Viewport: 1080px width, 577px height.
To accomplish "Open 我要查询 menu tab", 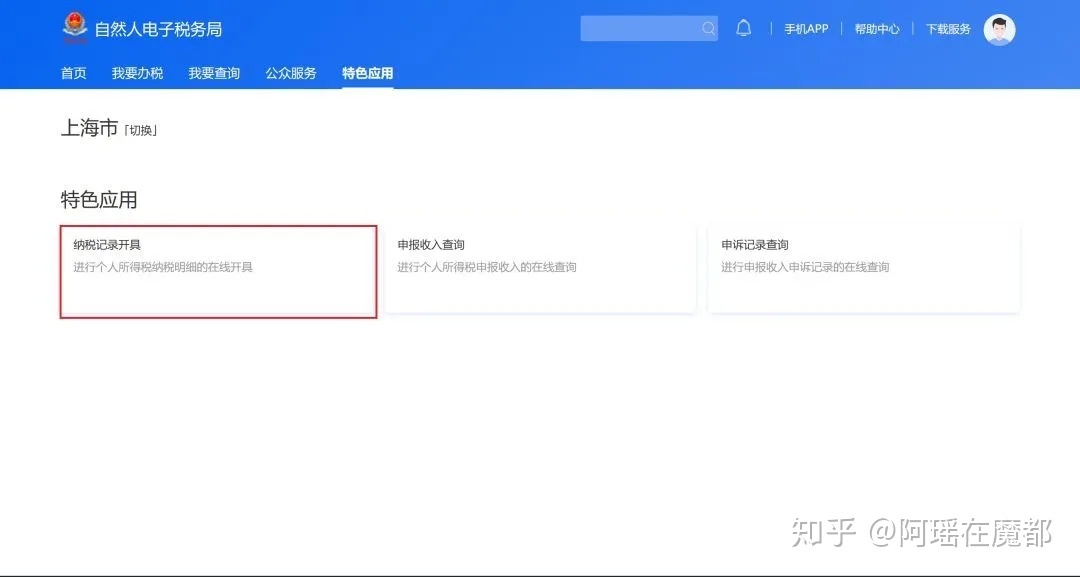I will [x=214, y=73].
